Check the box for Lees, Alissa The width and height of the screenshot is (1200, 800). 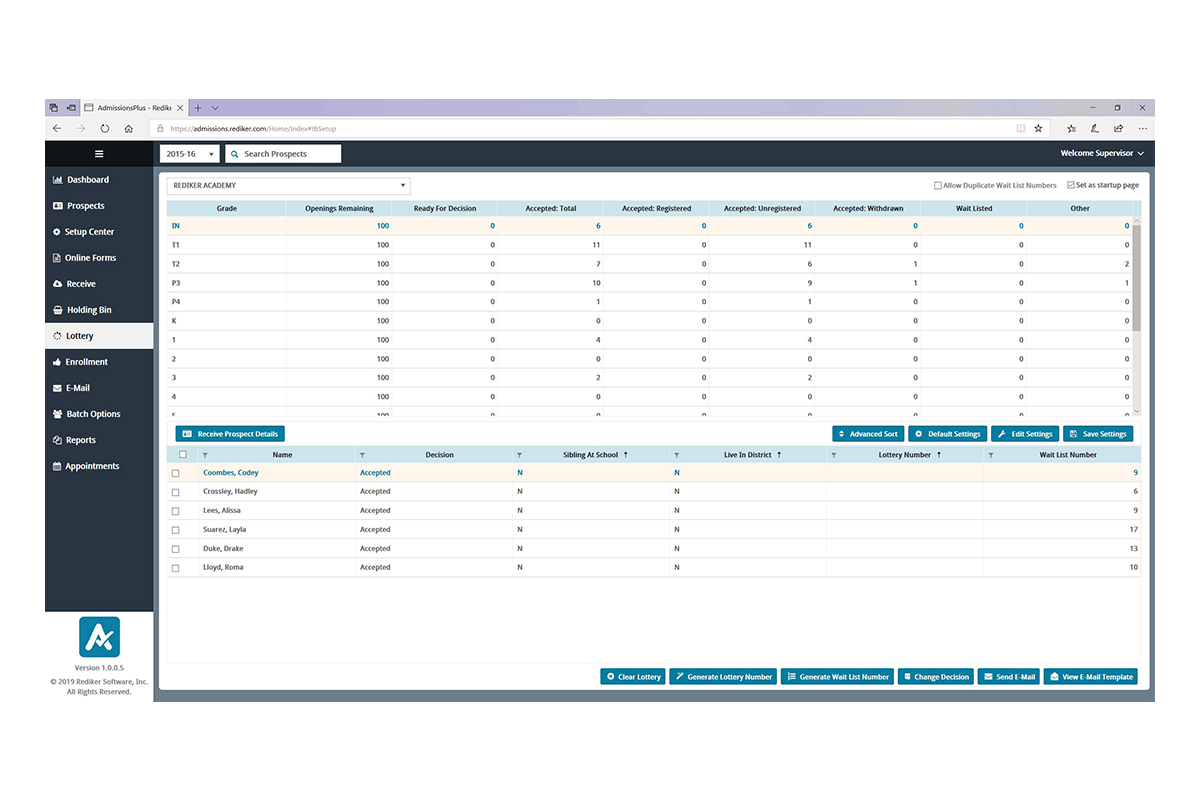(175, 511)
